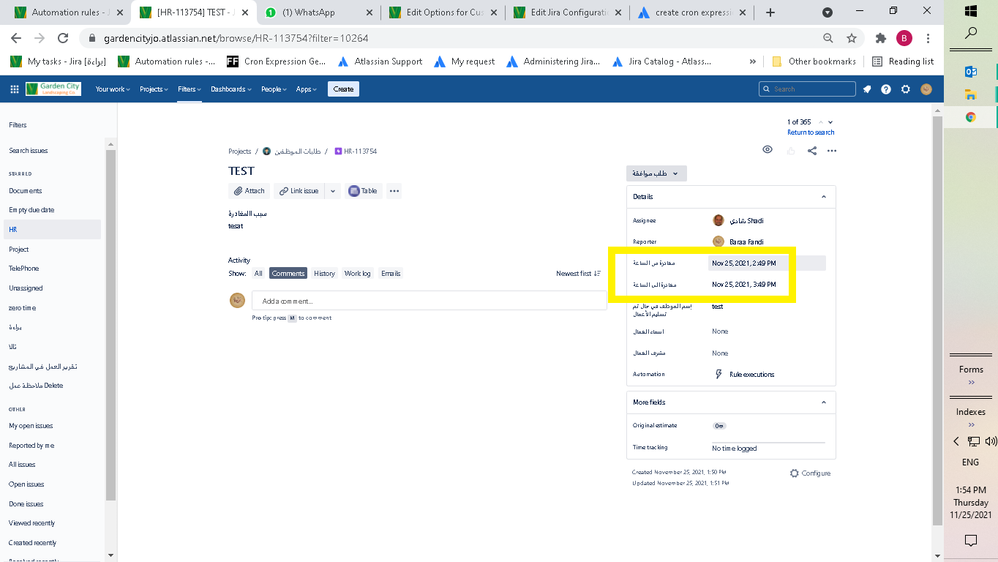Select Viewed recently filter

pyautogui.click(x=32, y=523)
